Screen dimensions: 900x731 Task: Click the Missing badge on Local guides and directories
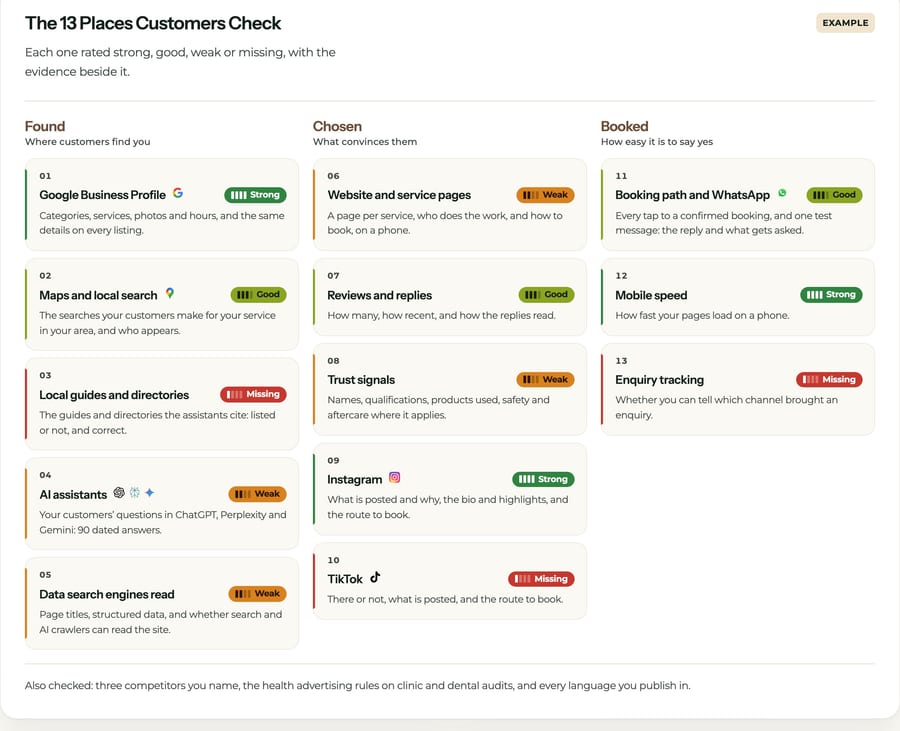pos(253,394)
